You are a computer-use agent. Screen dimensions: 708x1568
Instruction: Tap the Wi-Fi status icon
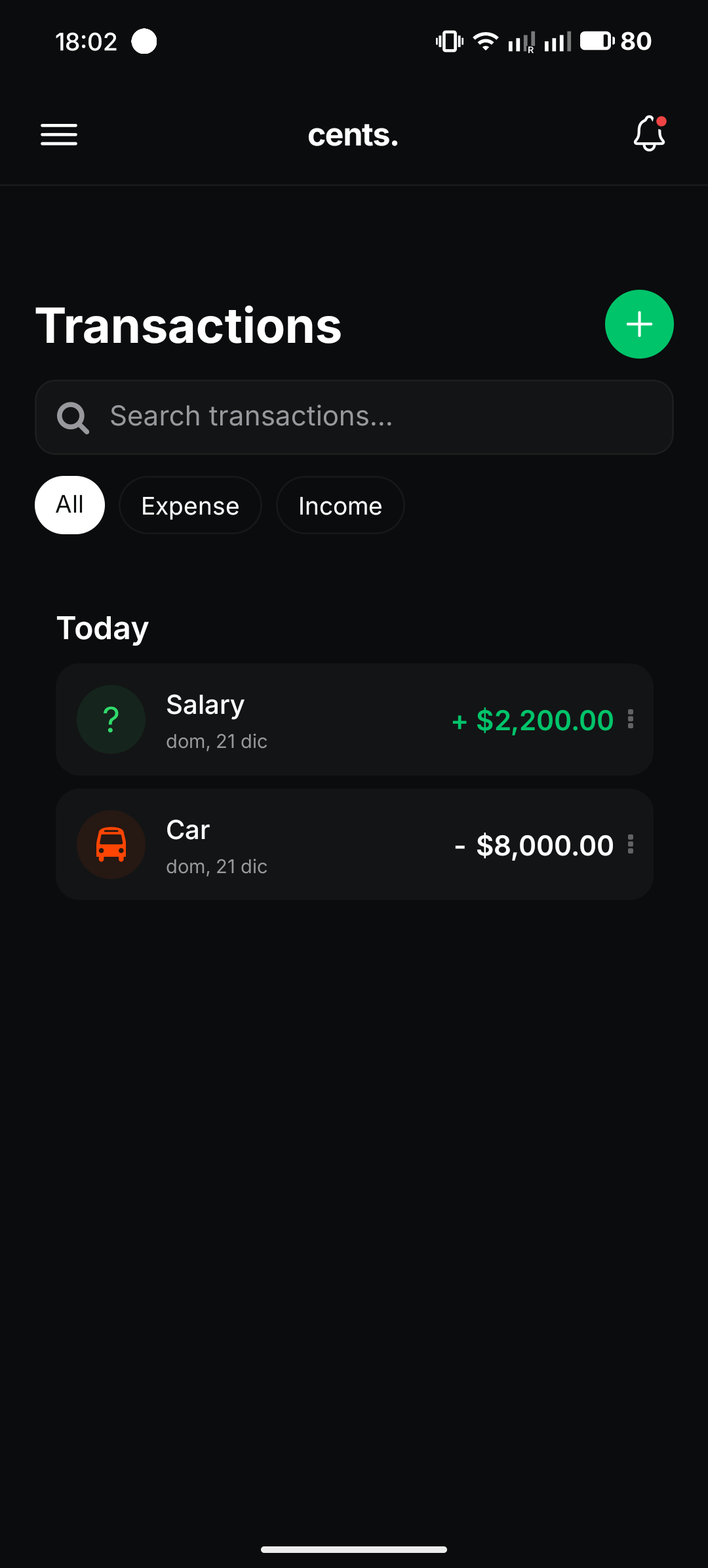[485, 41]
